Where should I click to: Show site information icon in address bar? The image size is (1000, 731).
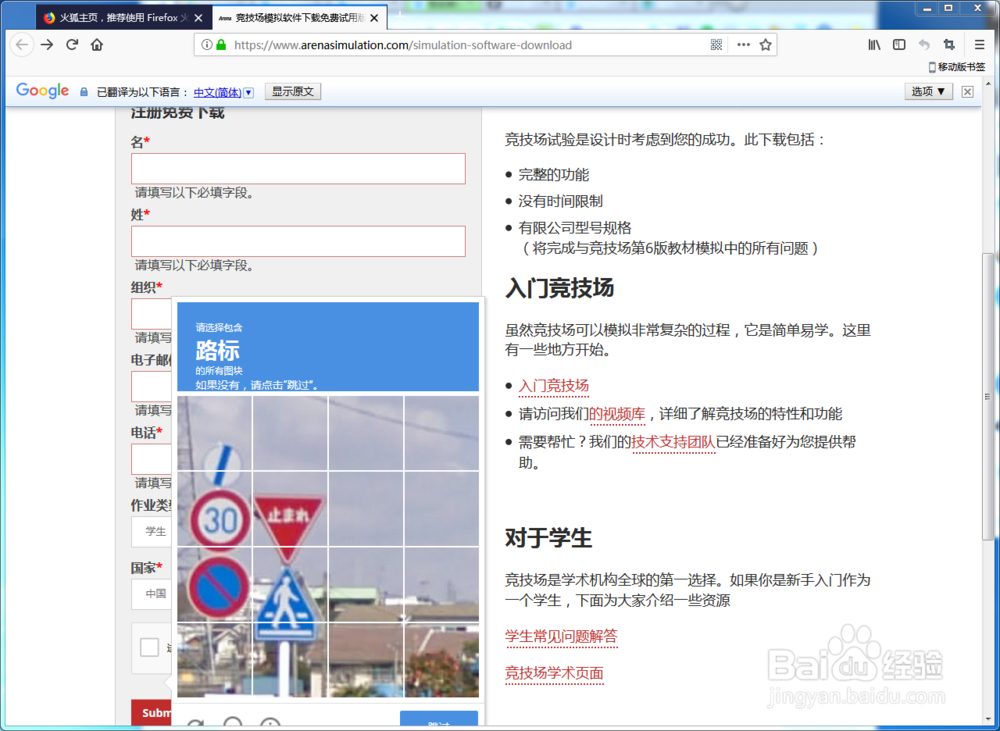[206, 45]
